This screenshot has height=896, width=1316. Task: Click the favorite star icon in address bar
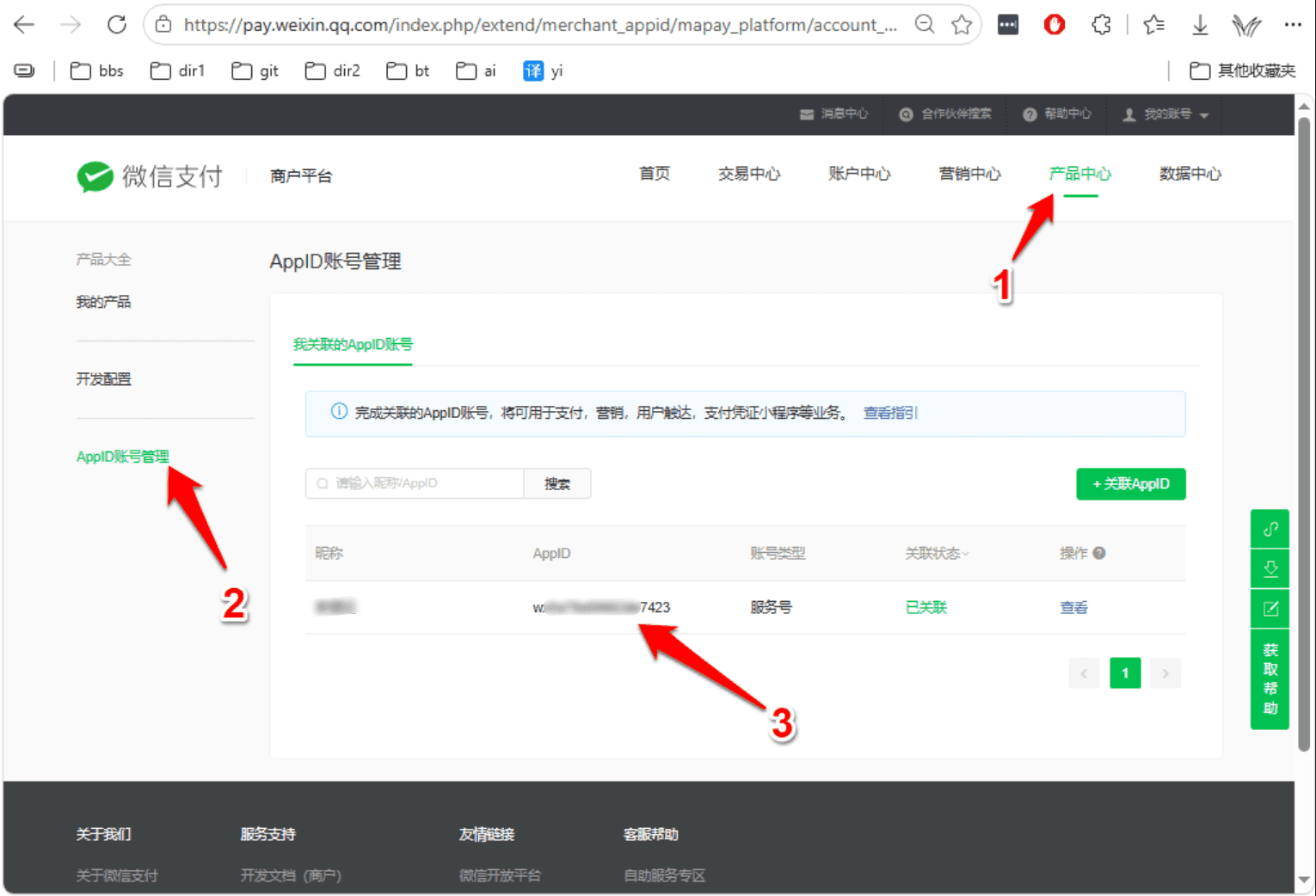click(962, 25)
